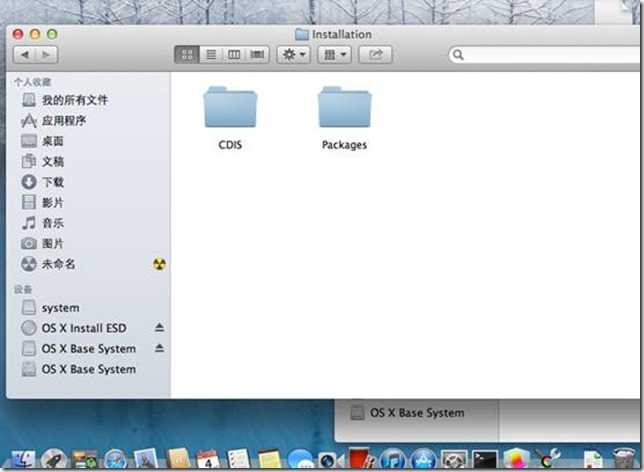Switch to icon view
Viewport: 644px width, 472px height.
tap(187, 55)
